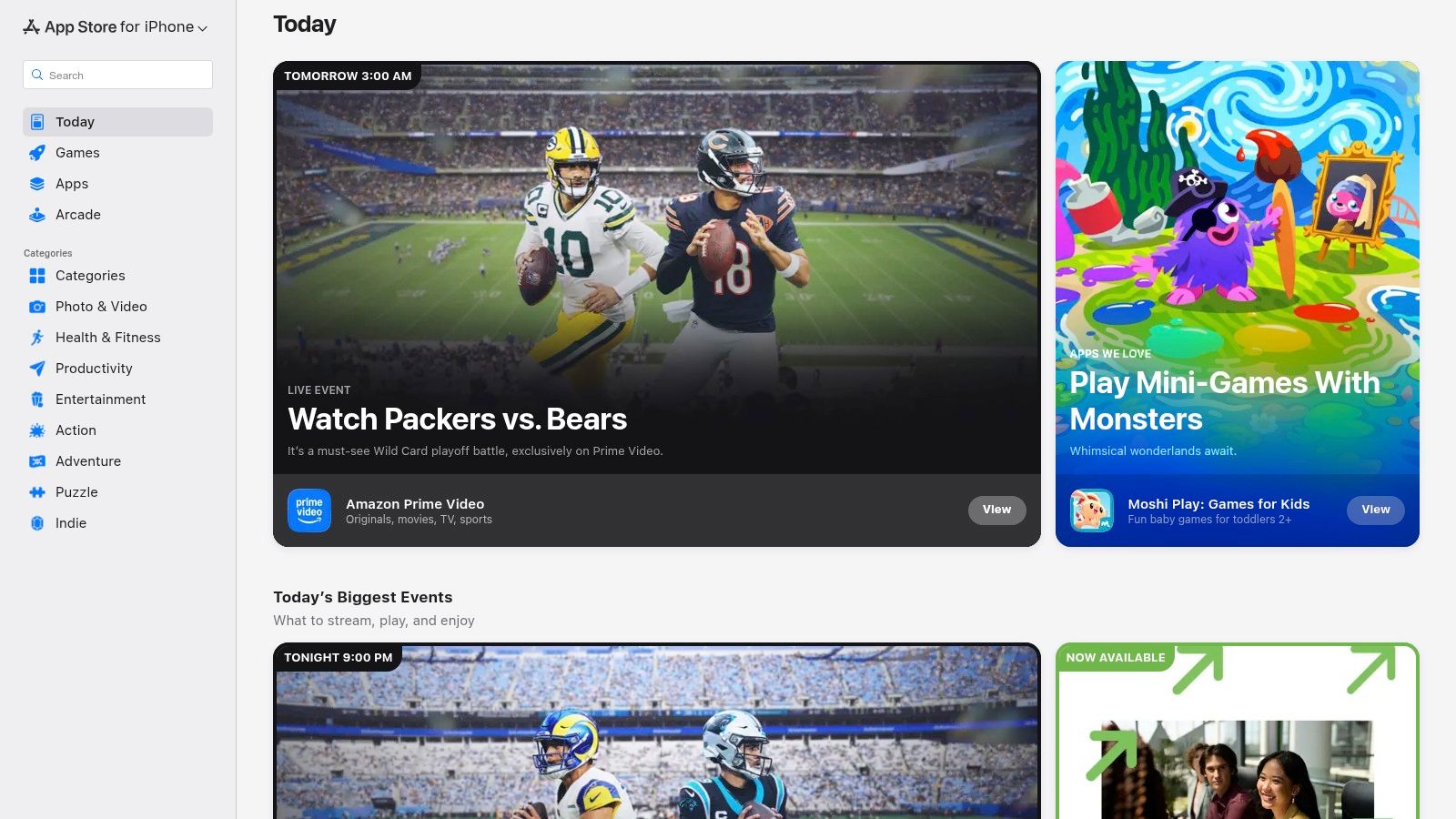The width and height of the screenshot is (1456, 819).
Task: Open the Now Available featured card
Action: [x=1238, y=731]
